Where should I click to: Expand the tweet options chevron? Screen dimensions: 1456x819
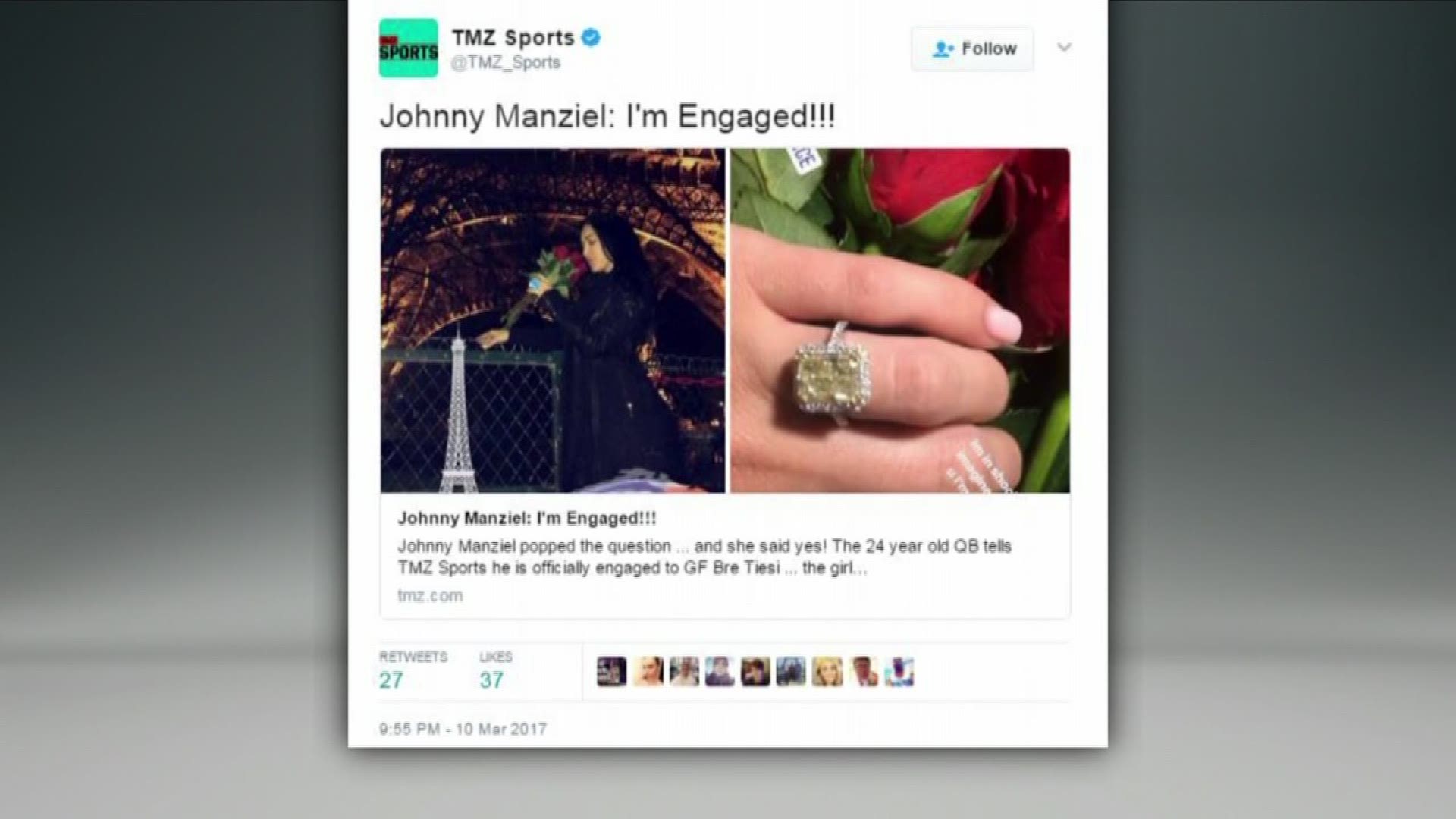pos(1064,47)
